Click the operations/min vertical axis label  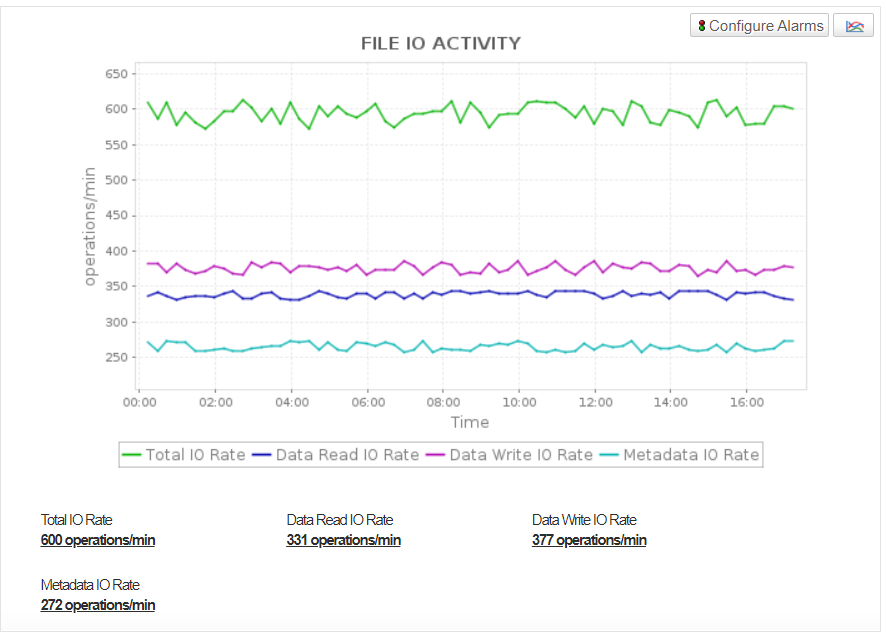pyautogui.click(x=89, y=226)
